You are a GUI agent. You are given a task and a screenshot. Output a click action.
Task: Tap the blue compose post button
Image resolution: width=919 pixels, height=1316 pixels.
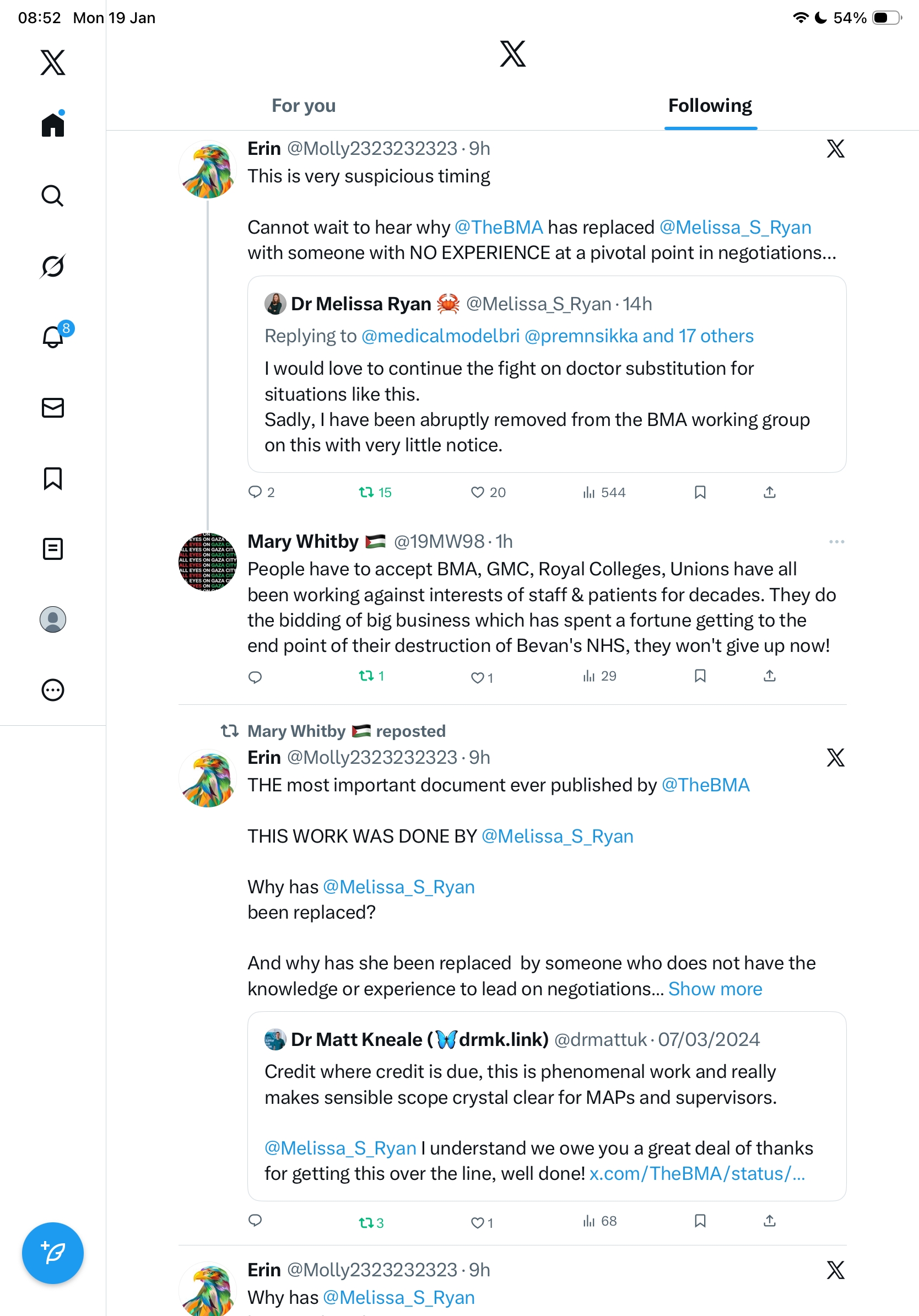click(53, 1253)
